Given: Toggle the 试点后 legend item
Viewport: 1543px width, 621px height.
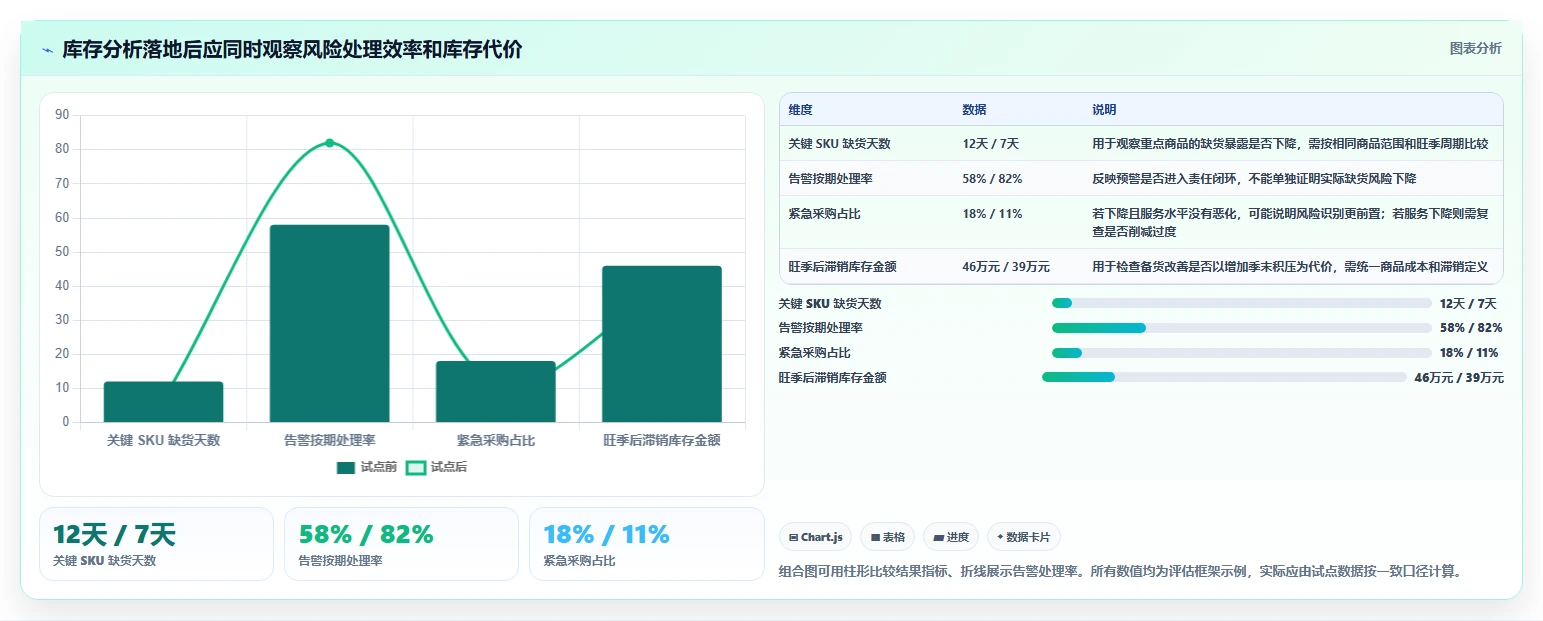Looking at the screenshot, I should point(436,467).
